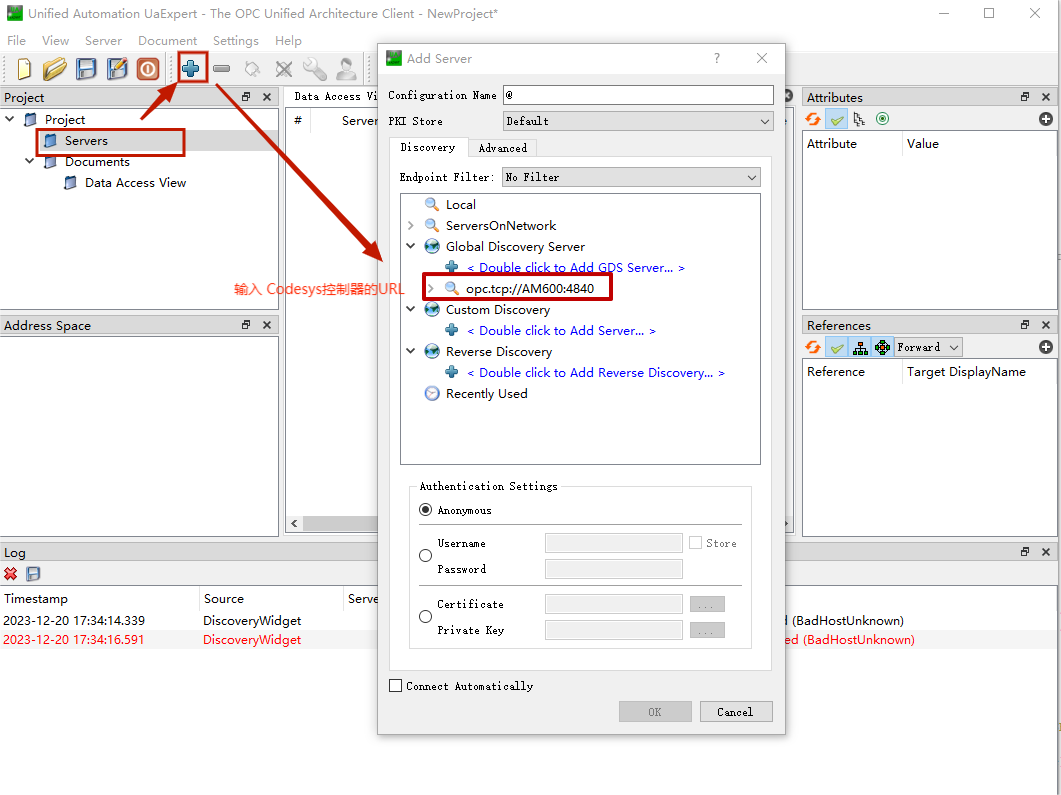
Task: Select the Servers tree item
Action: pos(86,140)
